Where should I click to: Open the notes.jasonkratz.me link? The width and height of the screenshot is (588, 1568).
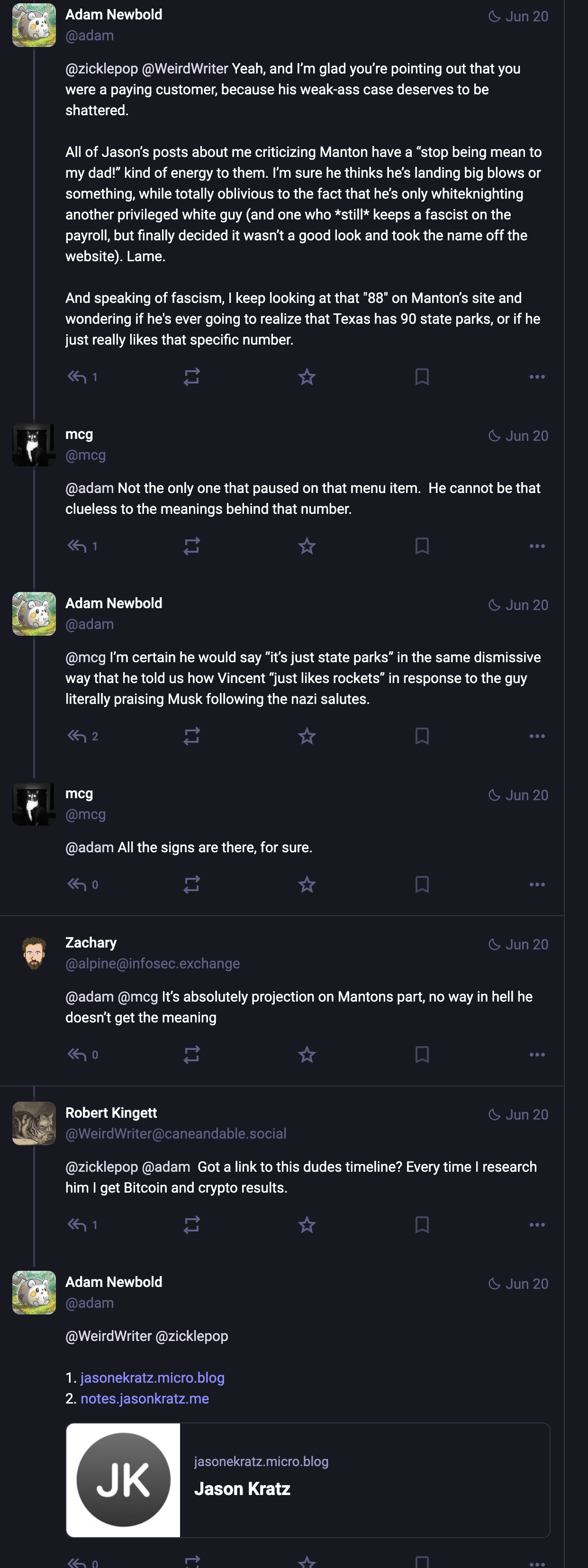(x=145, y=1398)
